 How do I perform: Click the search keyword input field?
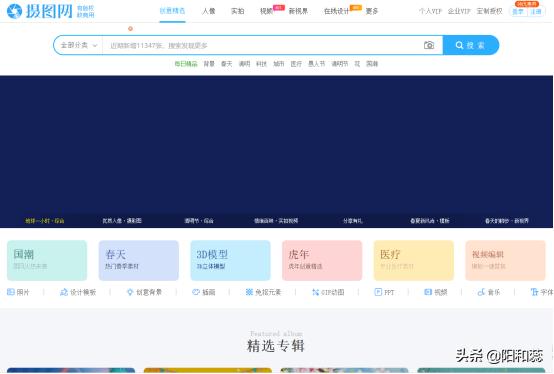pos(261,45)
